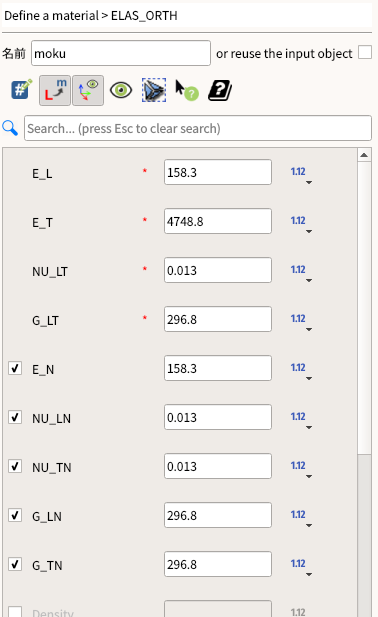Open the dropdown arrow next to NU_LT value
378x617 pixels.
coord(309,281)
